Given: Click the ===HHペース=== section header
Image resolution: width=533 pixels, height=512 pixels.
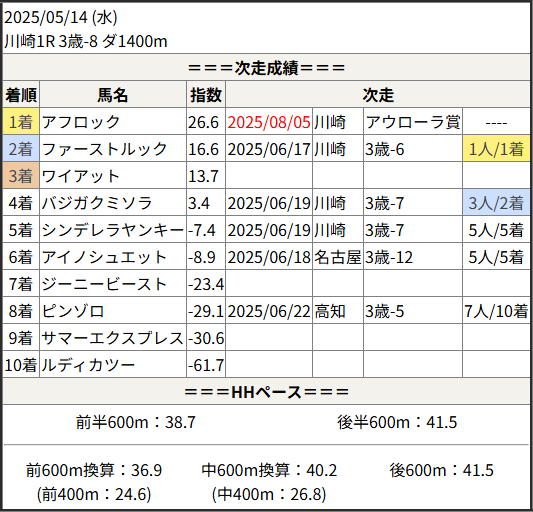Looking at the screenshot, I should pyautogui.click(x=266, y=392).
